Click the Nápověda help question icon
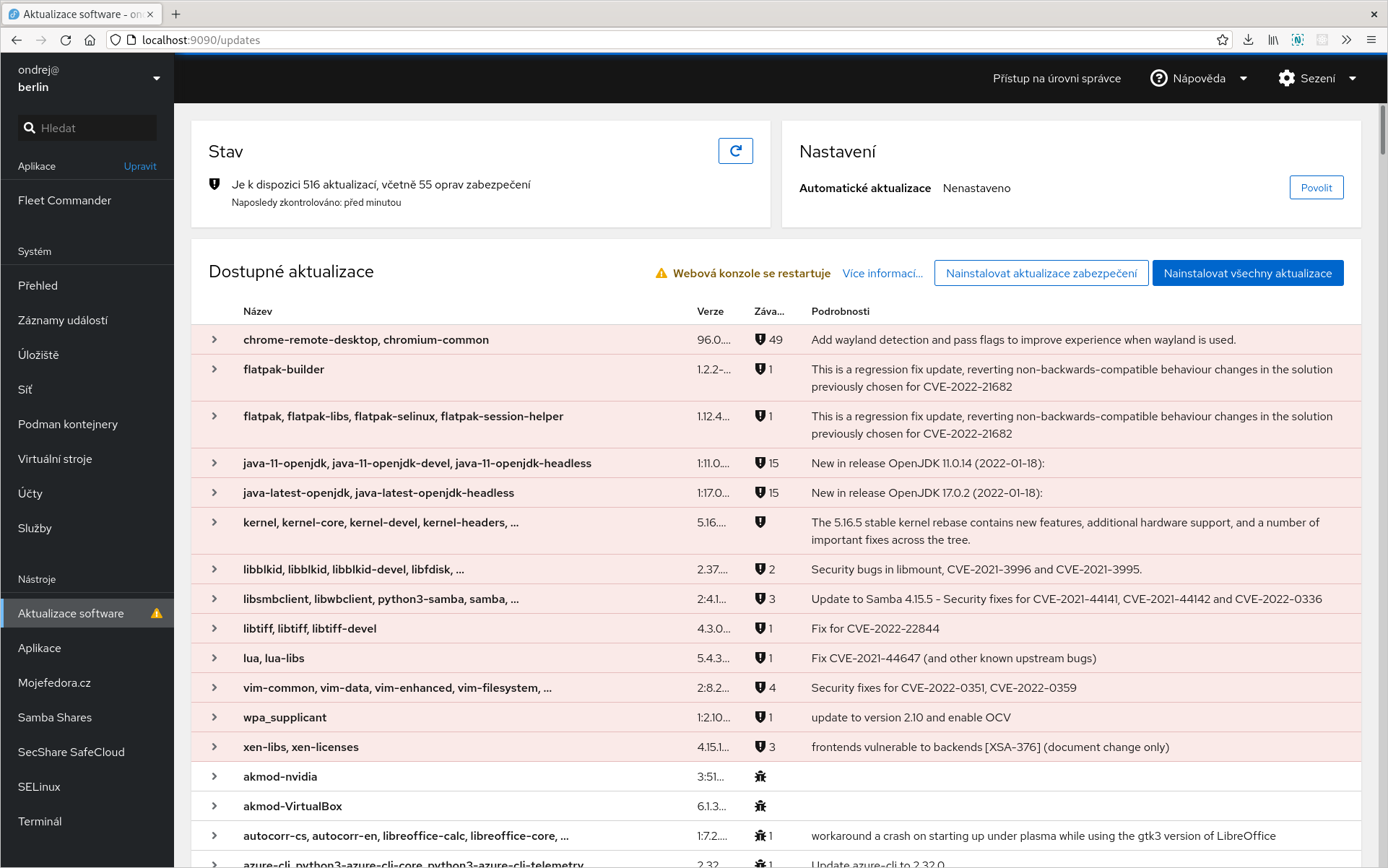Viewport: 1388px width, 868px height. (1158, 79)
